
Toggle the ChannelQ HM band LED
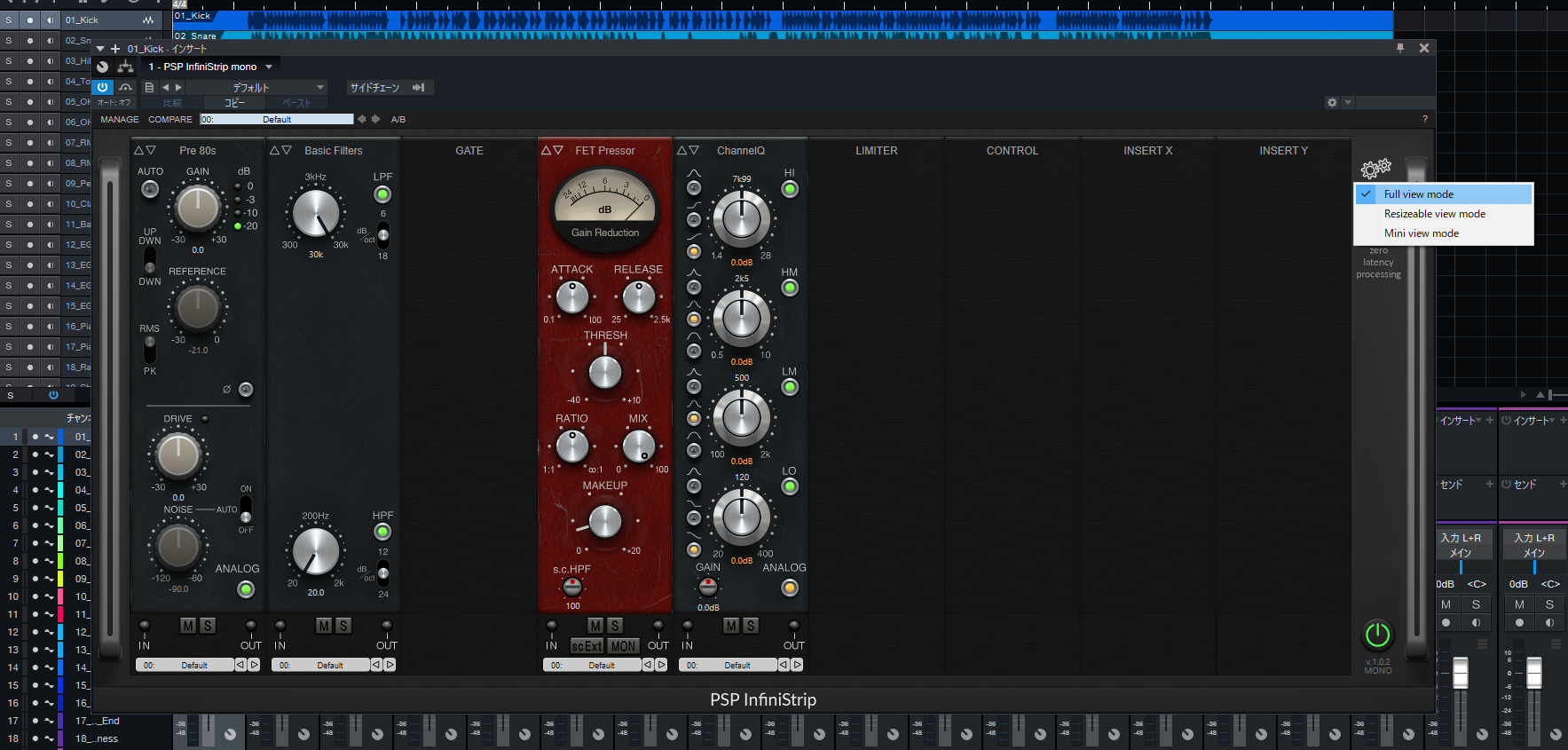click(x=790, y=288)
